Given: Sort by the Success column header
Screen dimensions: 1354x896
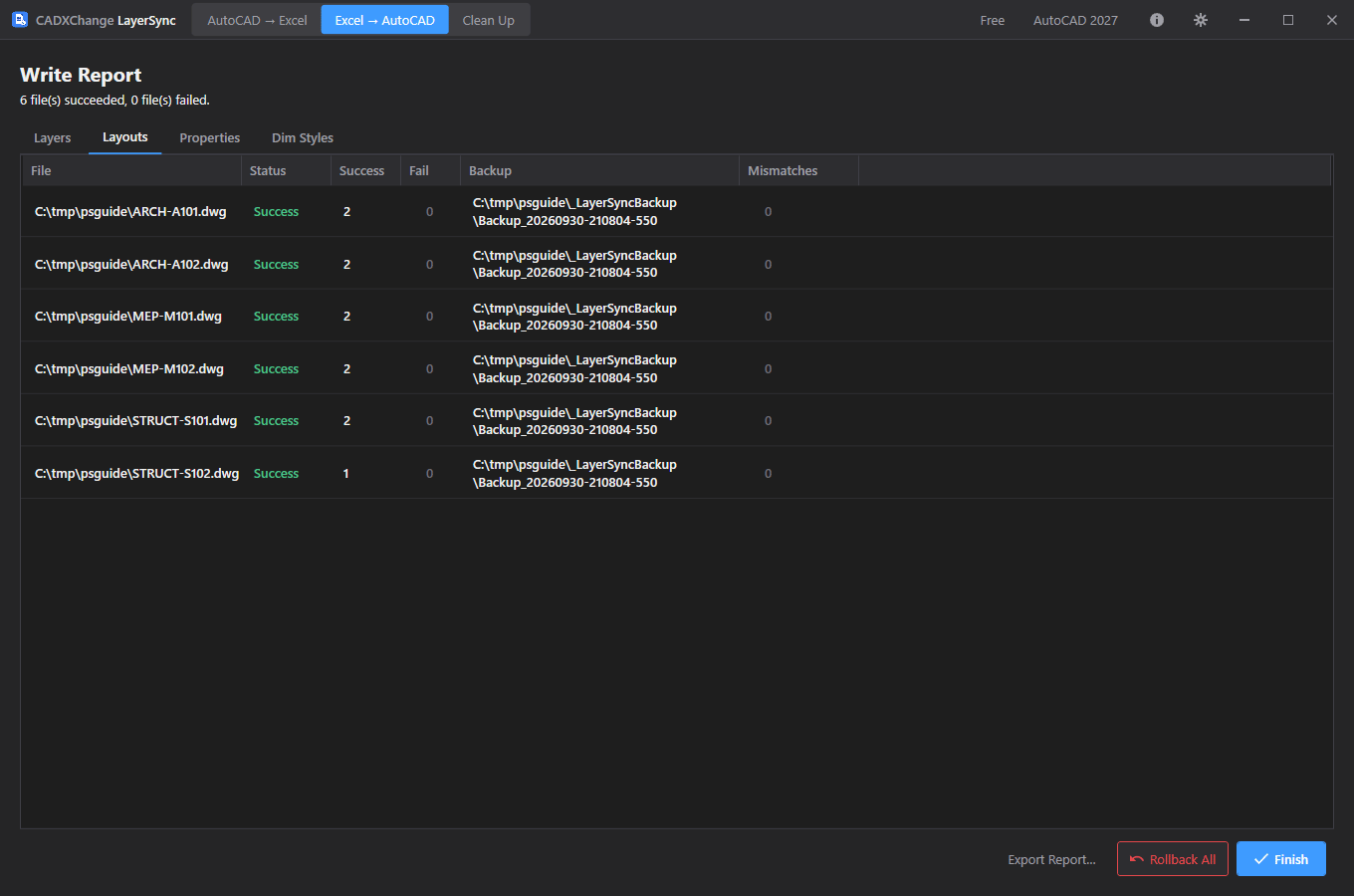Looking at the screenshot, I should click(365, 171).
